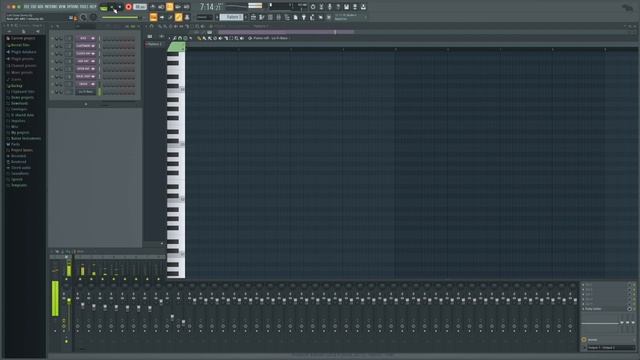Open the HELP menu
This screenshot has height=360, width=640.
(93, 7)
